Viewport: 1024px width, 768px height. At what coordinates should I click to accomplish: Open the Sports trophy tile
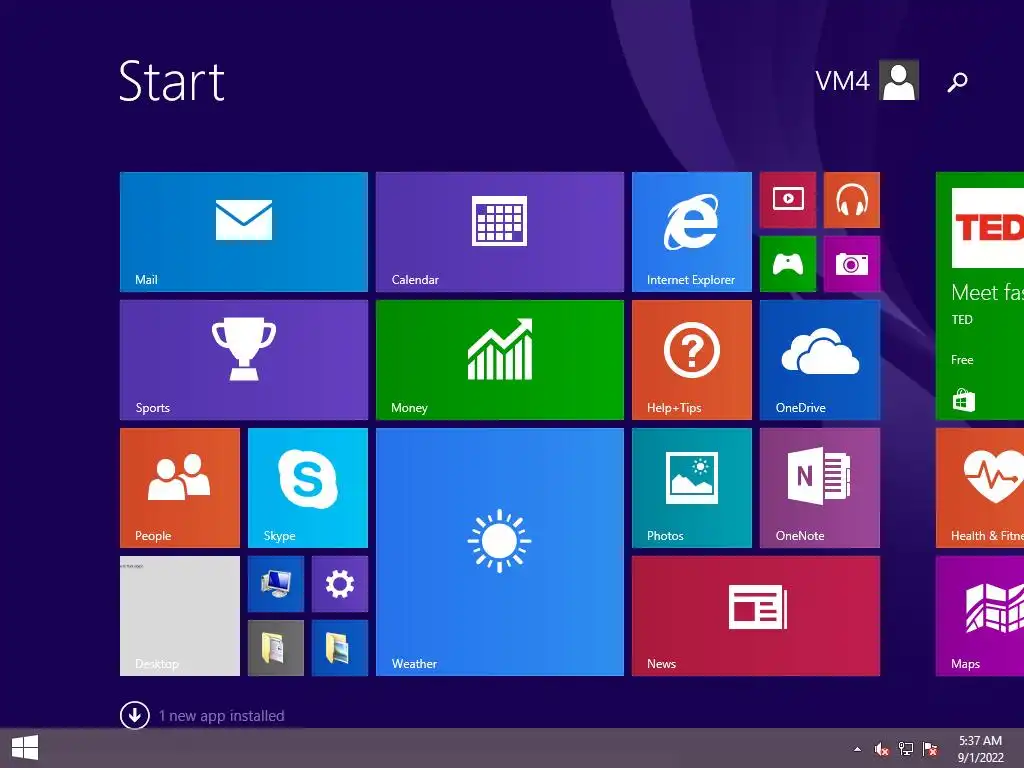click(x=244, y=360)
